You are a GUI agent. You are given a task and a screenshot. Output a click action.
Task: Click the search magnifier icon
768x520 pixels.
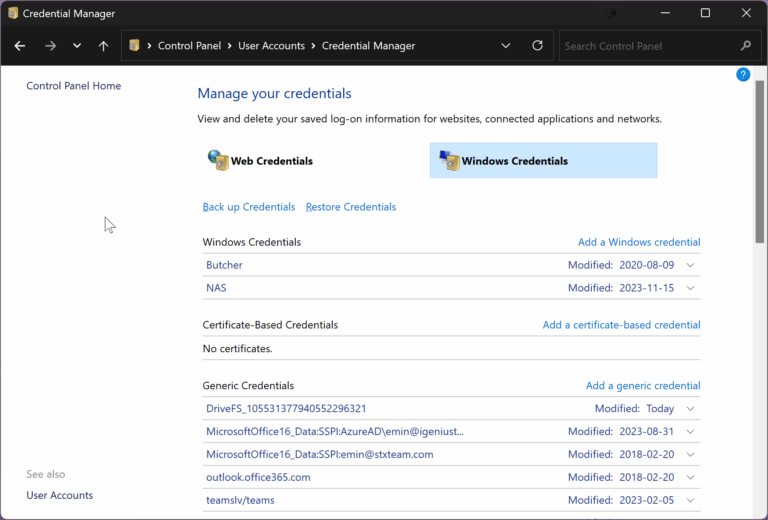coord(745,46)
